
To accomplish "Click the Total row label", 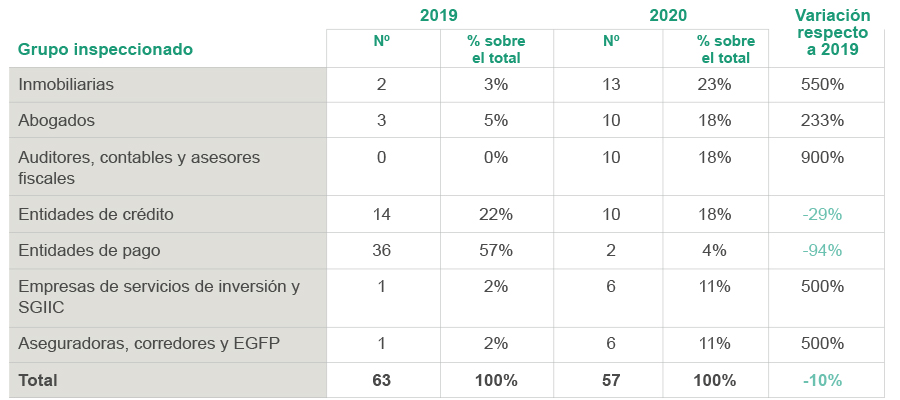I will click(x=38, y=380).
